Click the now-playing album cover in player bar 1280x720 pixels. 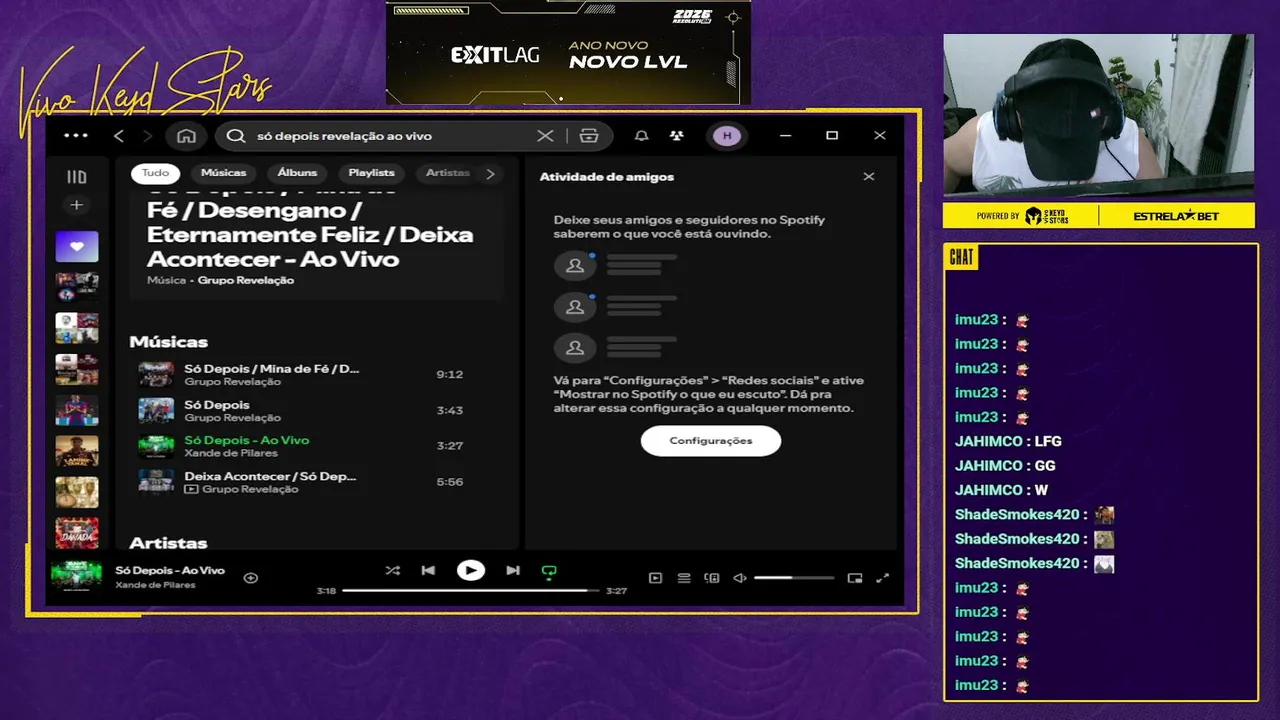point(77,577)
